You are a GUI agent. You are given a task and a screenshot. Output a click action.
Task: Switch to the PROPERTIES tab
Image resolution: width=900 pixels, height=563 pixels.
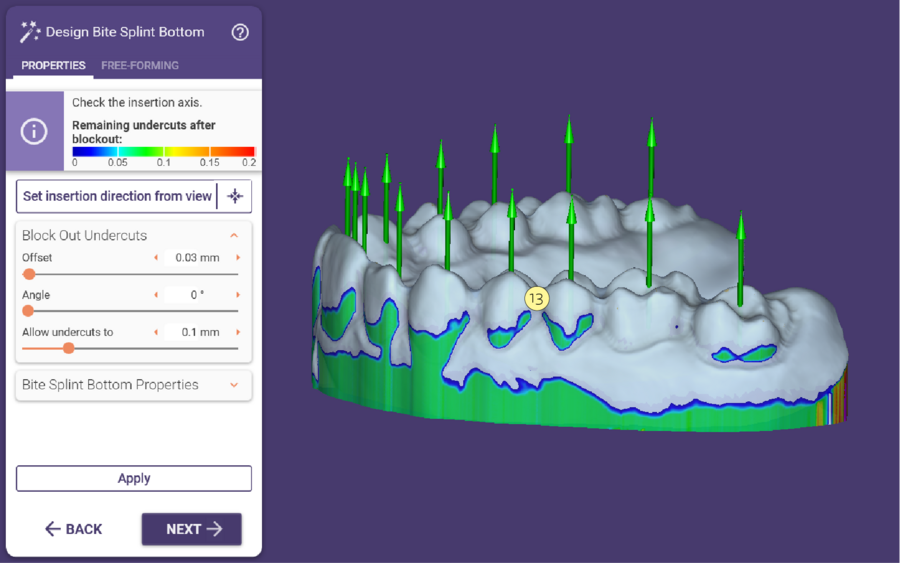click(53, 65)
